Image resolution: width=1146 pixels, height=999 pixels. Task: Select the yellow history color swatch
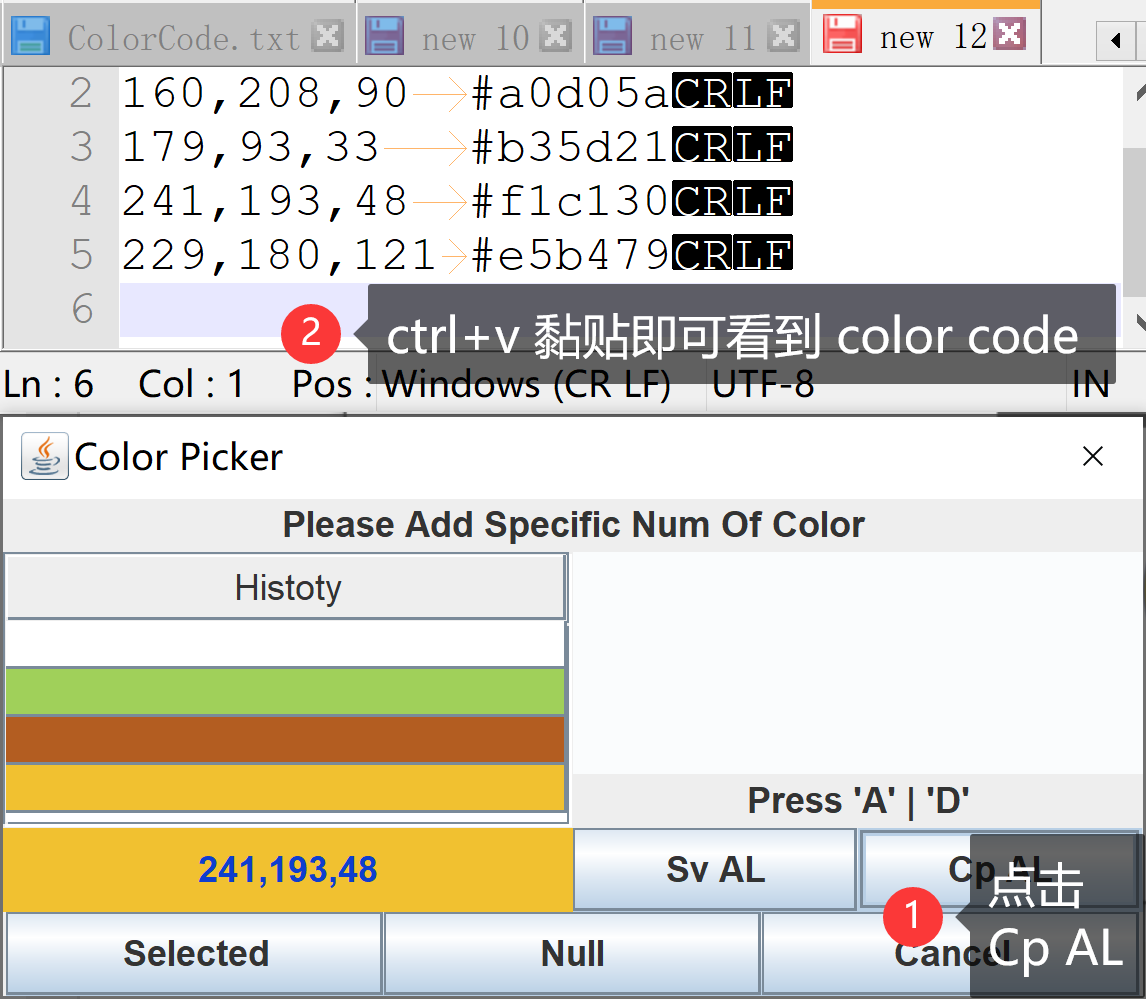(285, 787)
